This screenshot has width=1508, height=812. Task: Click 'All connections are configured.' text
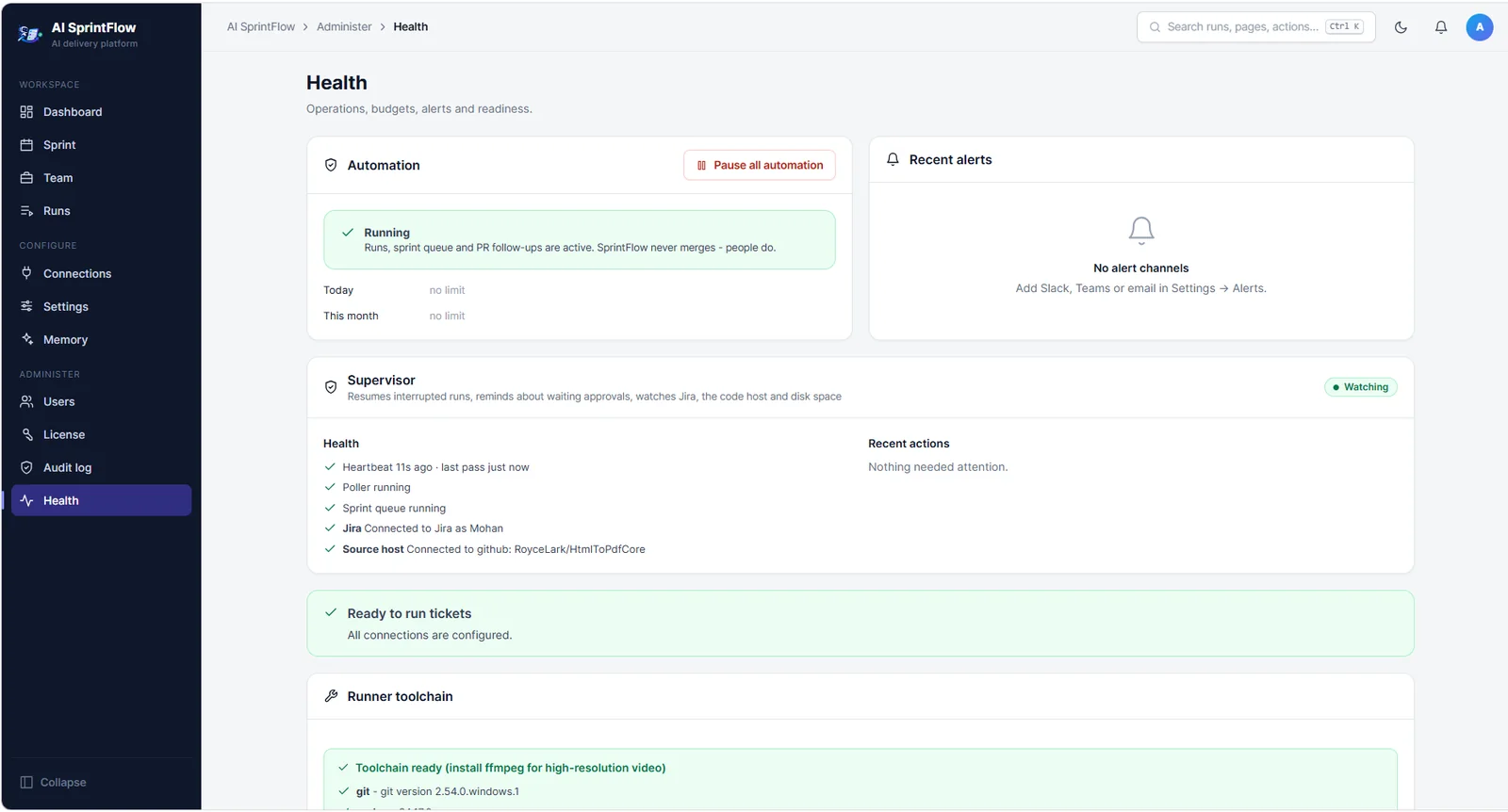430,636
